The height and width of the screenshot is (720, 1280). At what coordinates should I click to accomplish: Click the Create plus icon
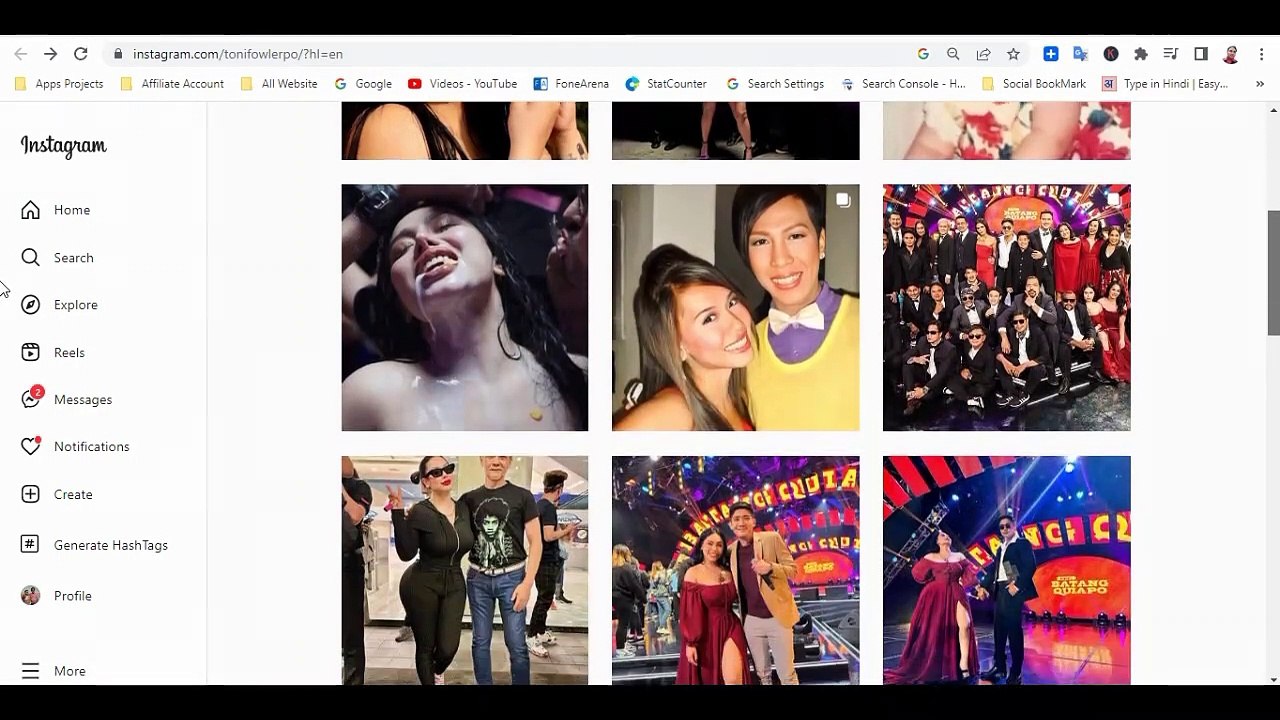click(x=31, y=494)
